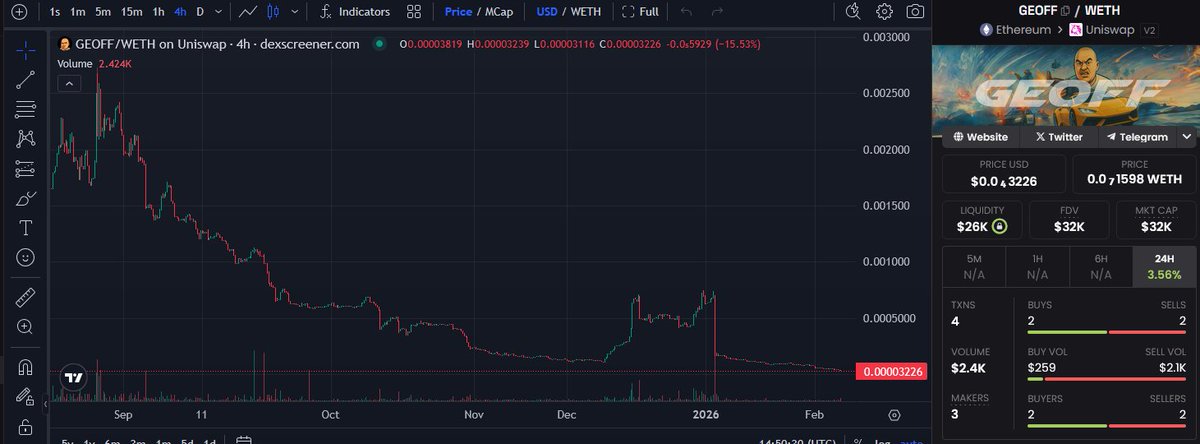Select the 5m timeframe
This screenshot has width=1200, height=444.
click(x=103, y=12)
